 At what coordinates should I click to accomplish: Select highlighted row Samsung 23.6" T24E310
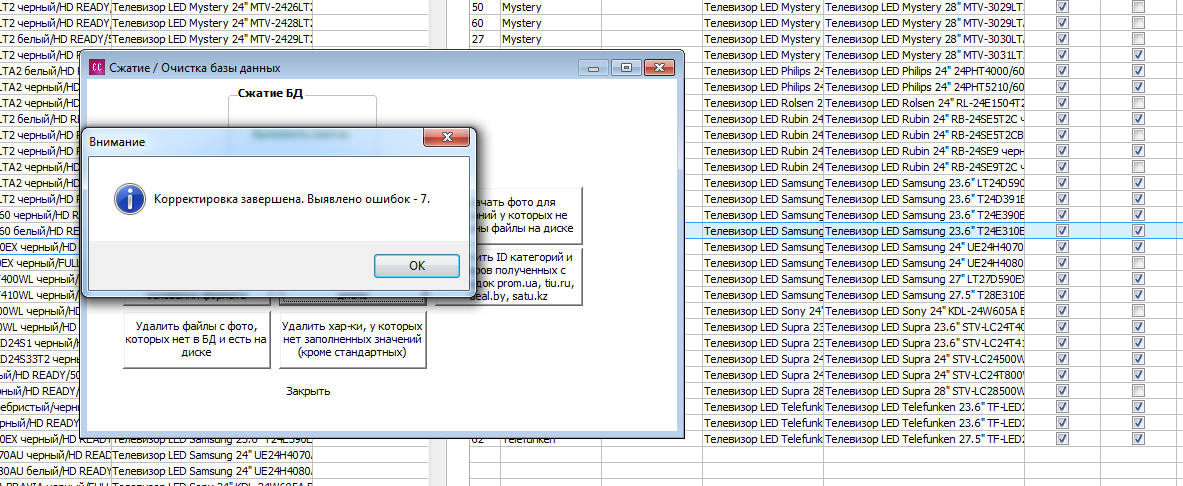click(924, 230)
